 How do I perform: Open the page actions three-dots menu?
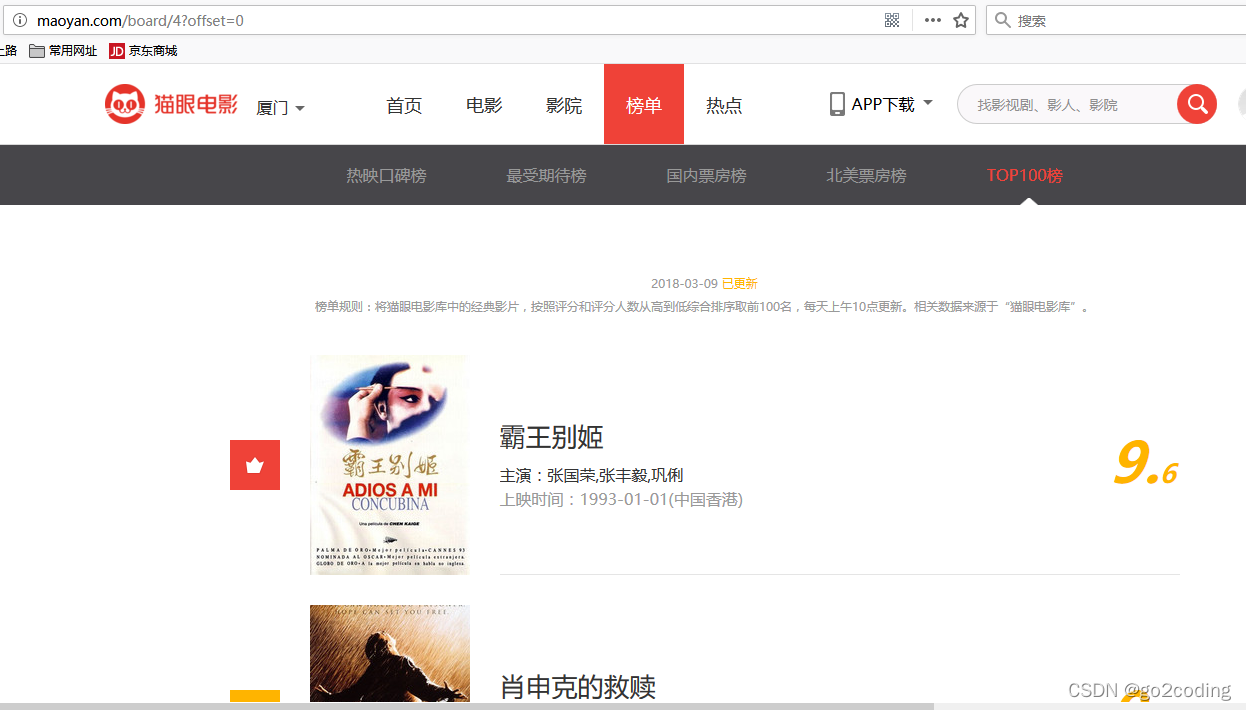coord(932,20)
